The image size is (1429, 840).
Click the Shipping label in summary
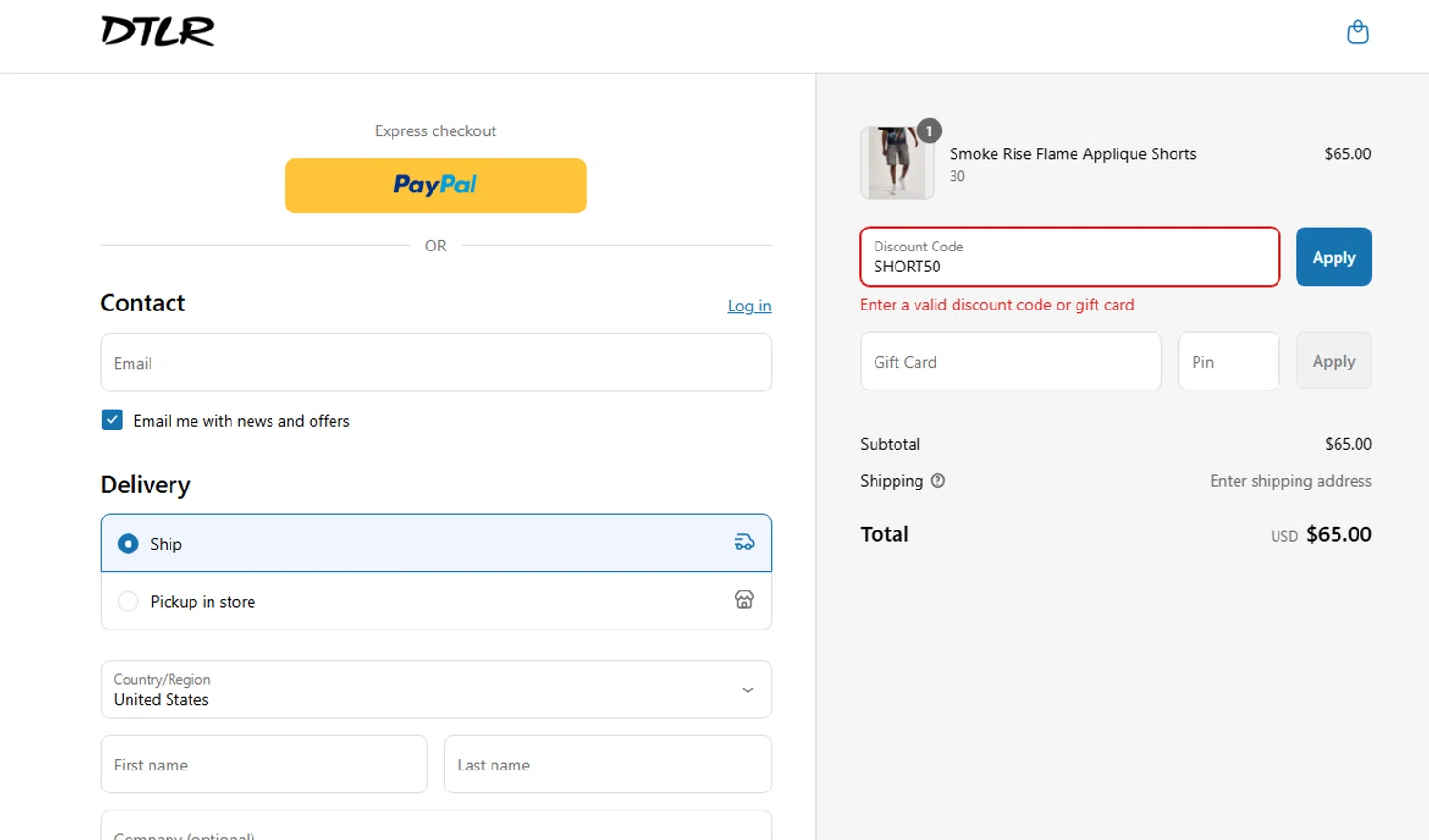892,481
